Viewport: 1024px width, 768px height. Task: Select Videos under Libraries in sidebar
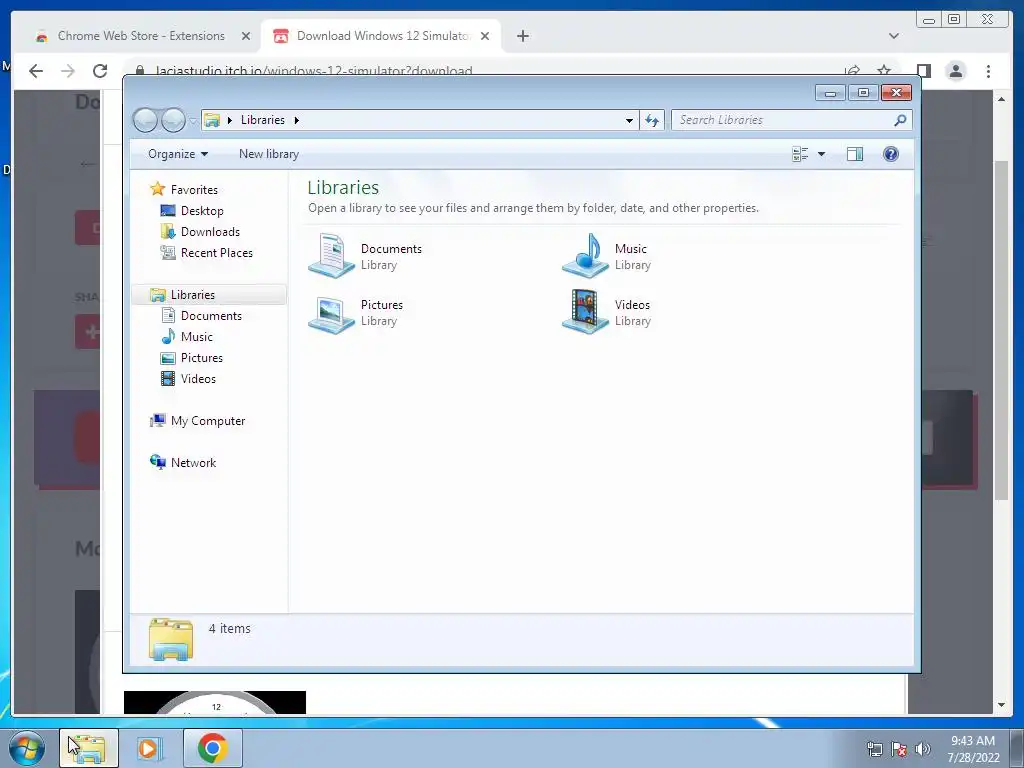point(198,379)
